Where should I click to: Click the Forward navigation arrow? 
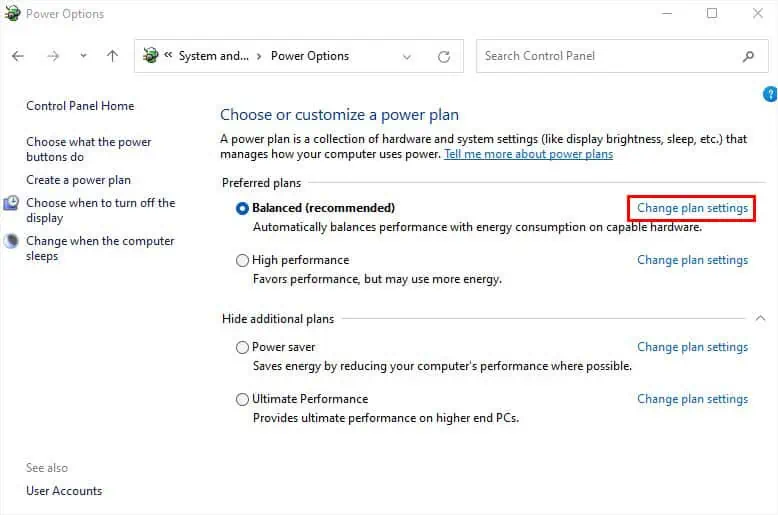click(52, 57)
